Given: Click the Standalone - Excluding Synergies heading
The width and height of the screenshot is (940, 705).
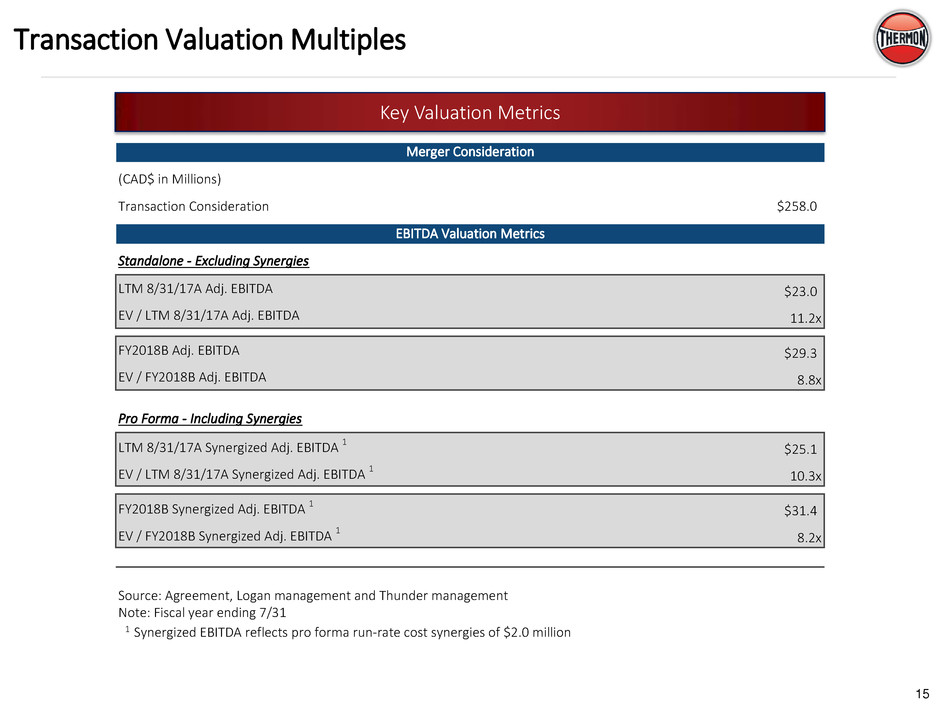Looking at the screenshot, I should [213, 261].
